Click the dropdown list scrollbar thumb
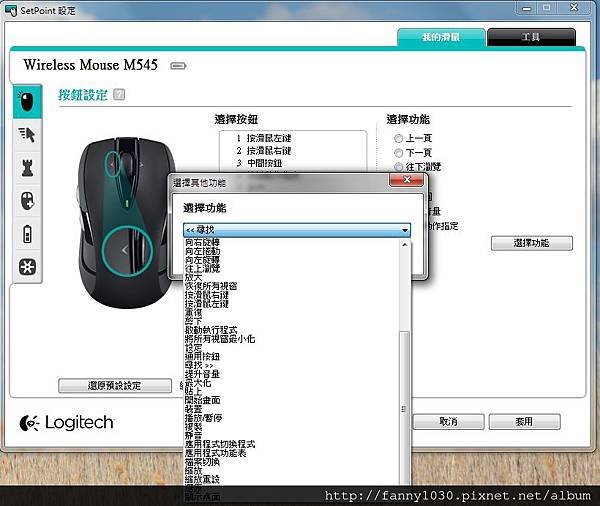This screenshot has width=600, height=506. [404, 409]
